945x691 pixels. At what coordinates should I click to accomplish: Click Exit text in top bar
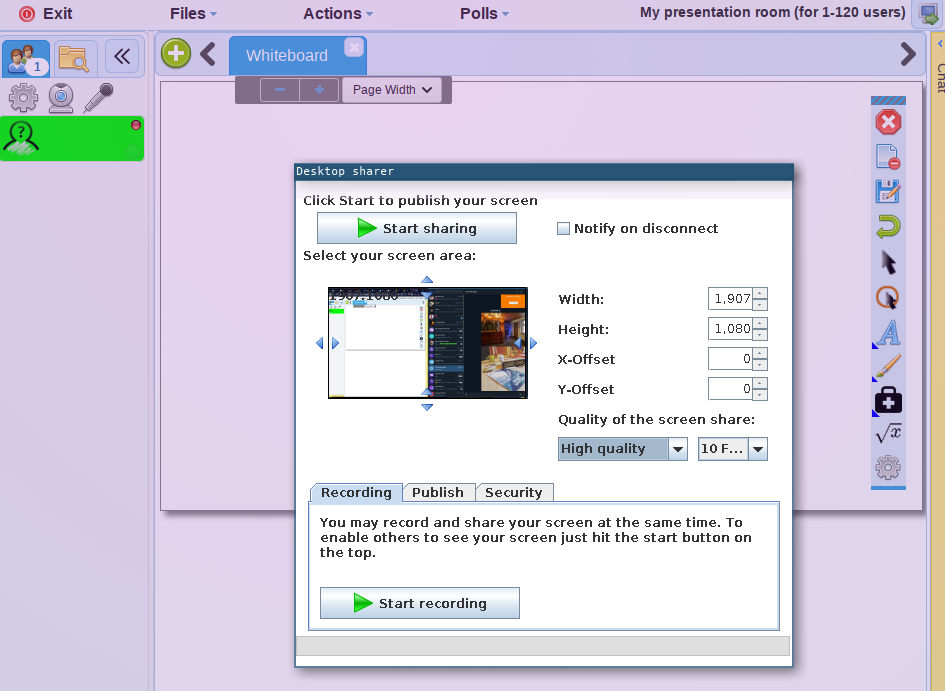point(58,13)
